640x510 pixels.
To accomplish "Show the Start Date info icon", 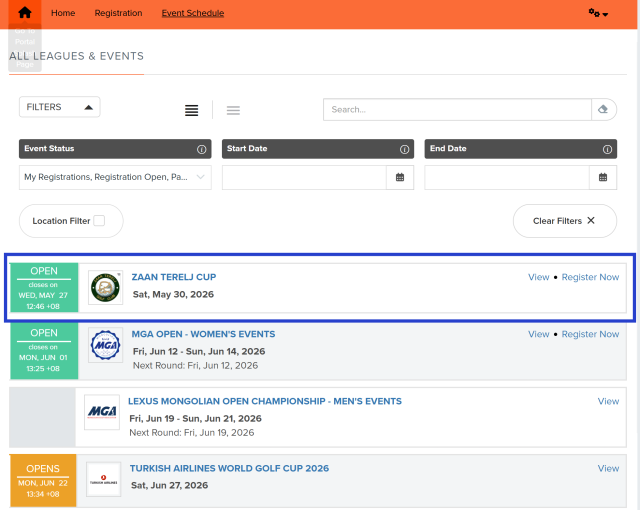I will click(x=404, y=149).
